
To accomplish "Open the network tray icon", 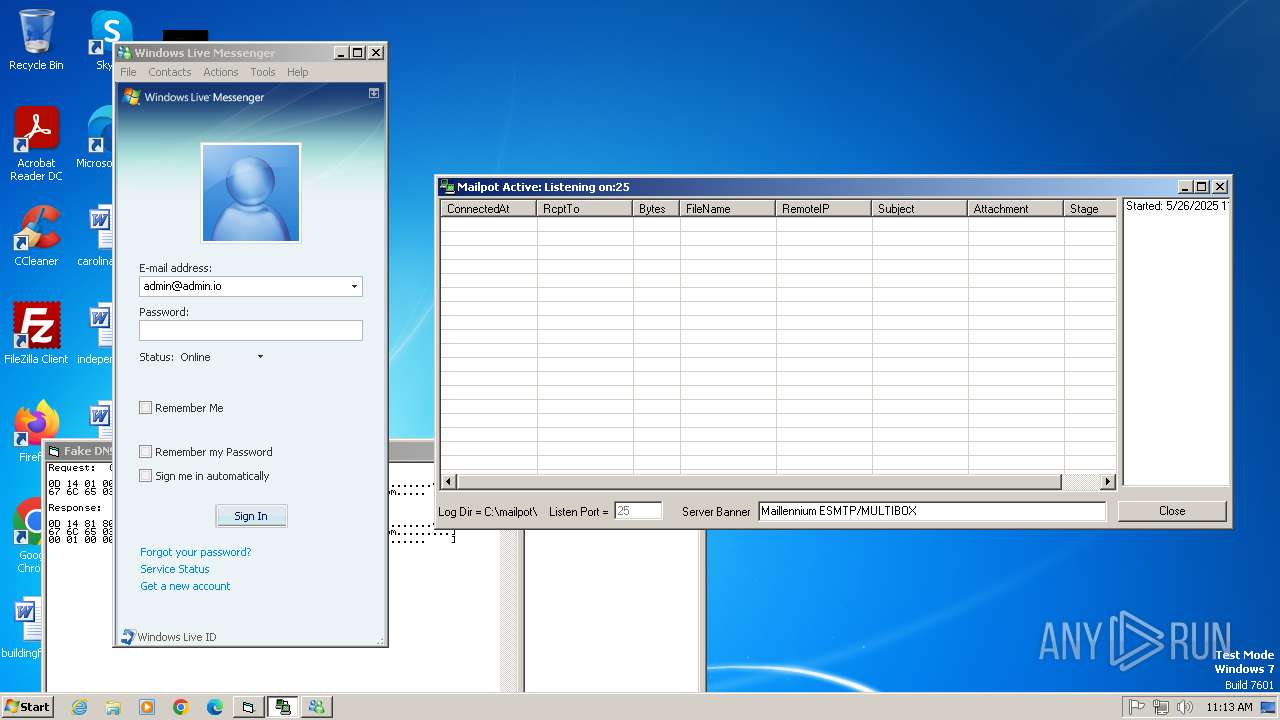I will 1161,707.
